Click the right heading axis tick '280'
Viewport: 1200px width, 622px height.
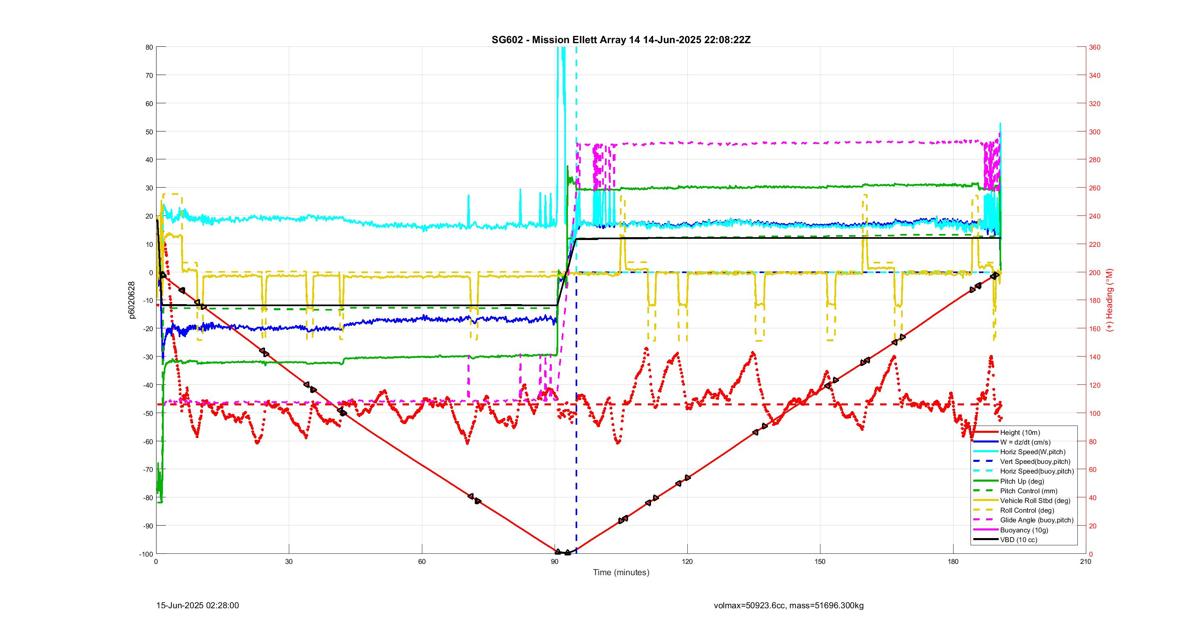coord(1095,160)
